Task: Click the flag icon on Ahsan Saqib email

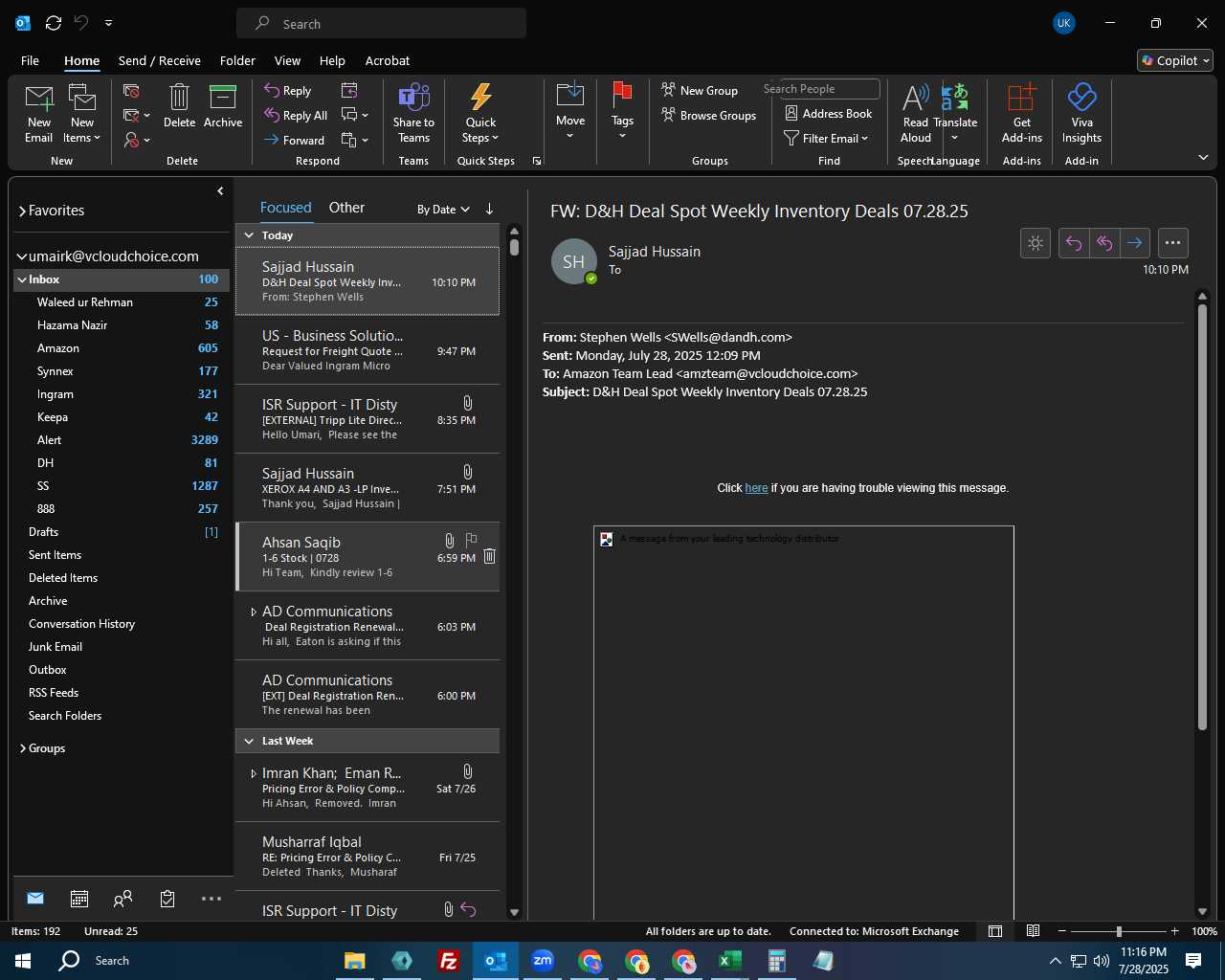Action: coord(471,541)
